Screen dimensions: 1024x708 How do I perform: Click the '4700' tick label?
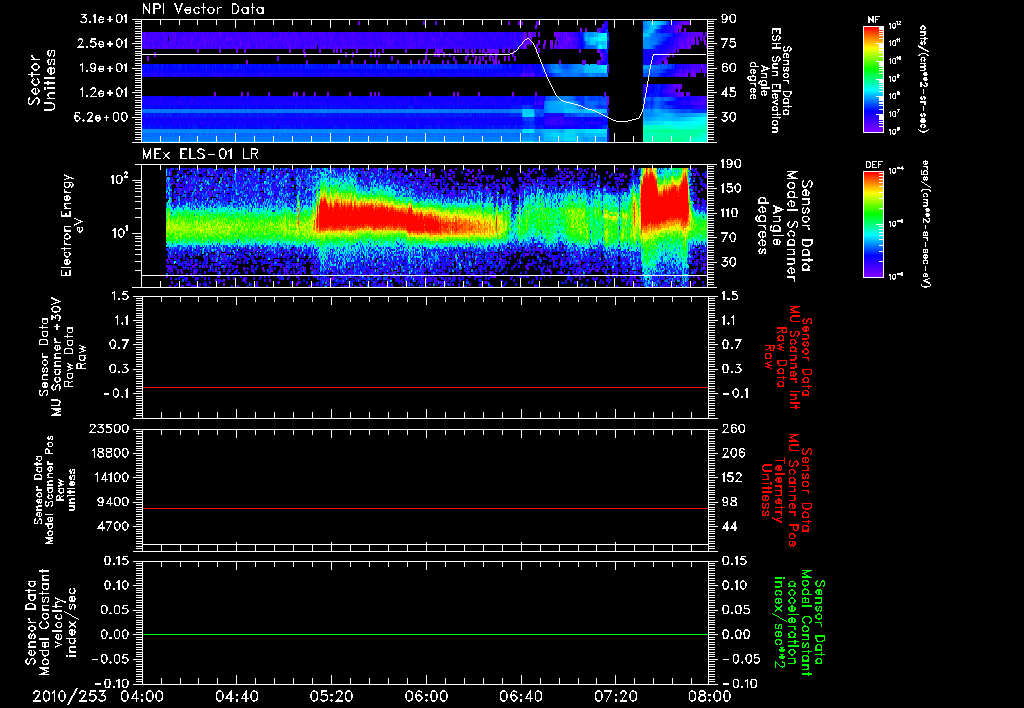click(x=113, y=526)
